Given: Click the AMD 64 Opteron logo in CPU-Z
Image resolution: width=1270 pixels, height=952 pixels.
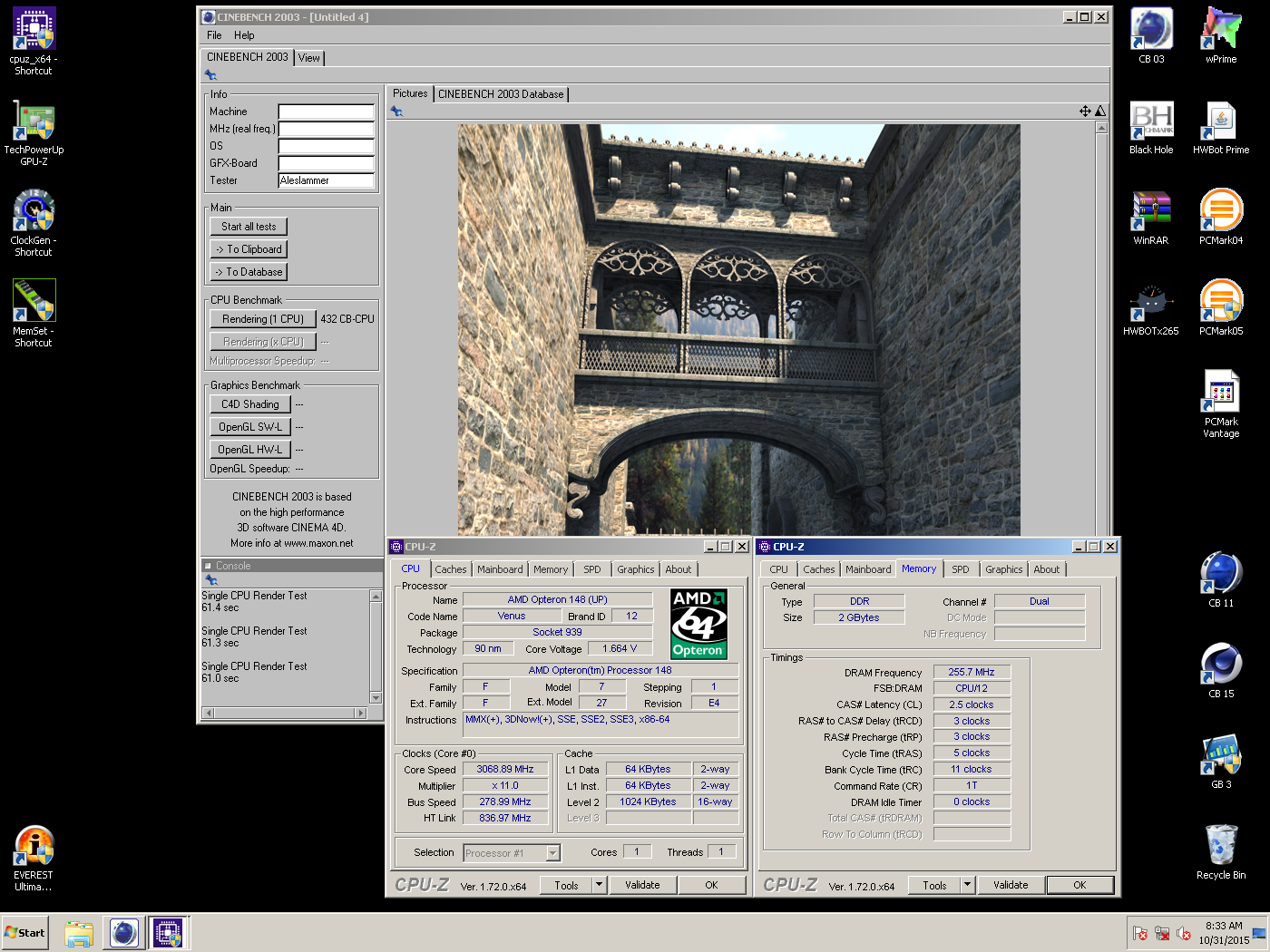Looking at the screenshot, I should tap(698, 624).
